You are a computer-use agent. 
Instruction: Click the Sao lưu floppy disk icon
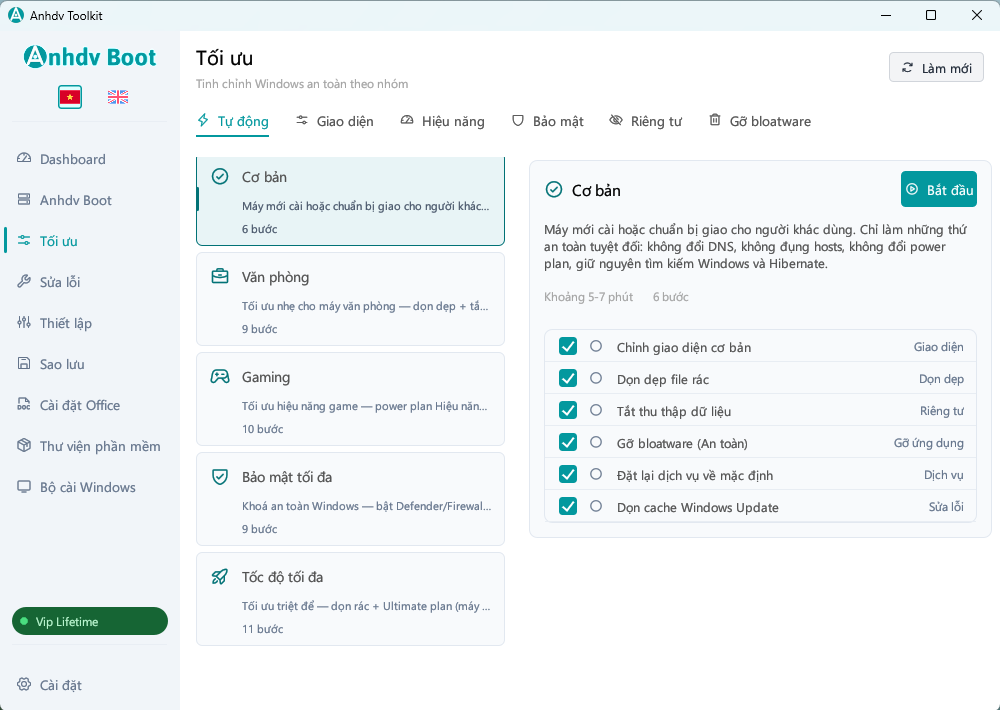24,364
